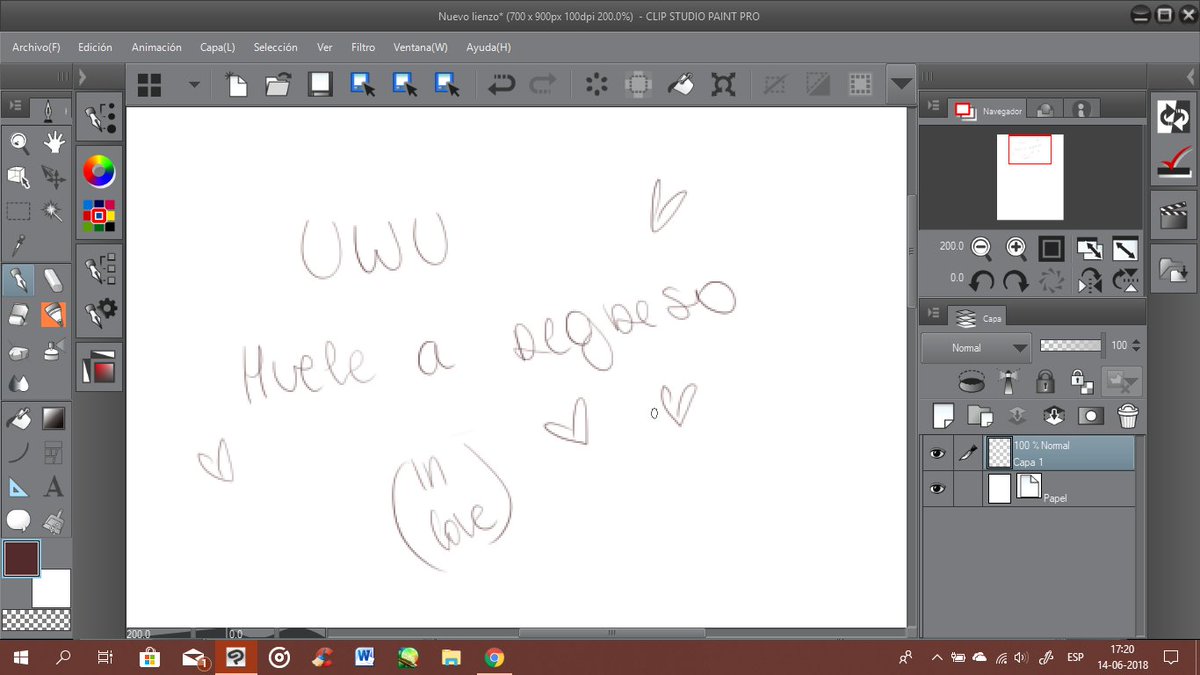Delete layer using trash icon
This screenshot has height=675, width=1200.
coord(1128,415)
